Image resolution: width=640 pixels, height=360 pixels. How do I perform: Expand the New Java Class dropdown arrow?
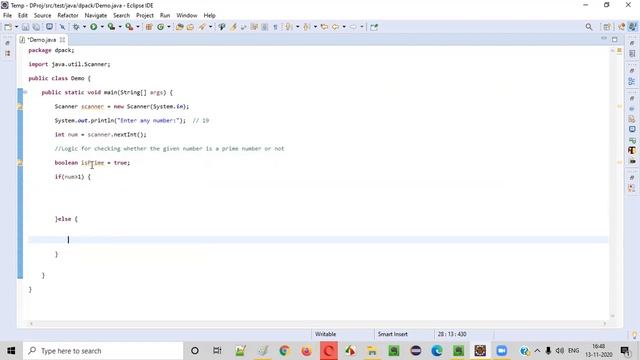pyautogui.click(x=169, y=27)
